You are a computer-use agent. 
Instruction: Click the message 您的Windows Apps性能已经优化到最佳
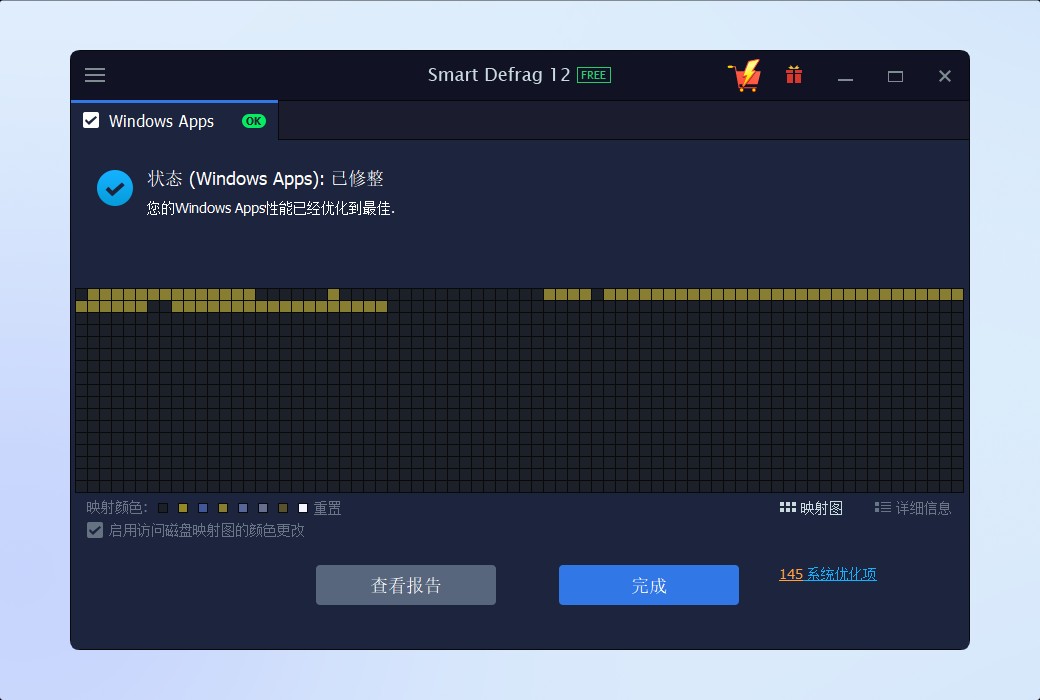271,208
